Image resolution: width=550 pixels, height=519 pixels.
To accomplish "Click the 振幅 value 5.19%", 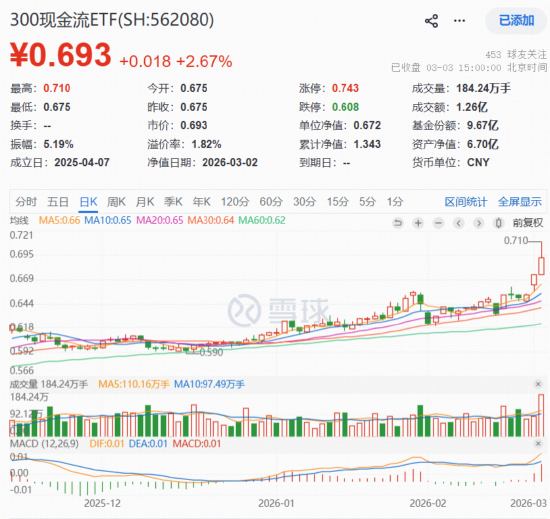I will (58, 144).
